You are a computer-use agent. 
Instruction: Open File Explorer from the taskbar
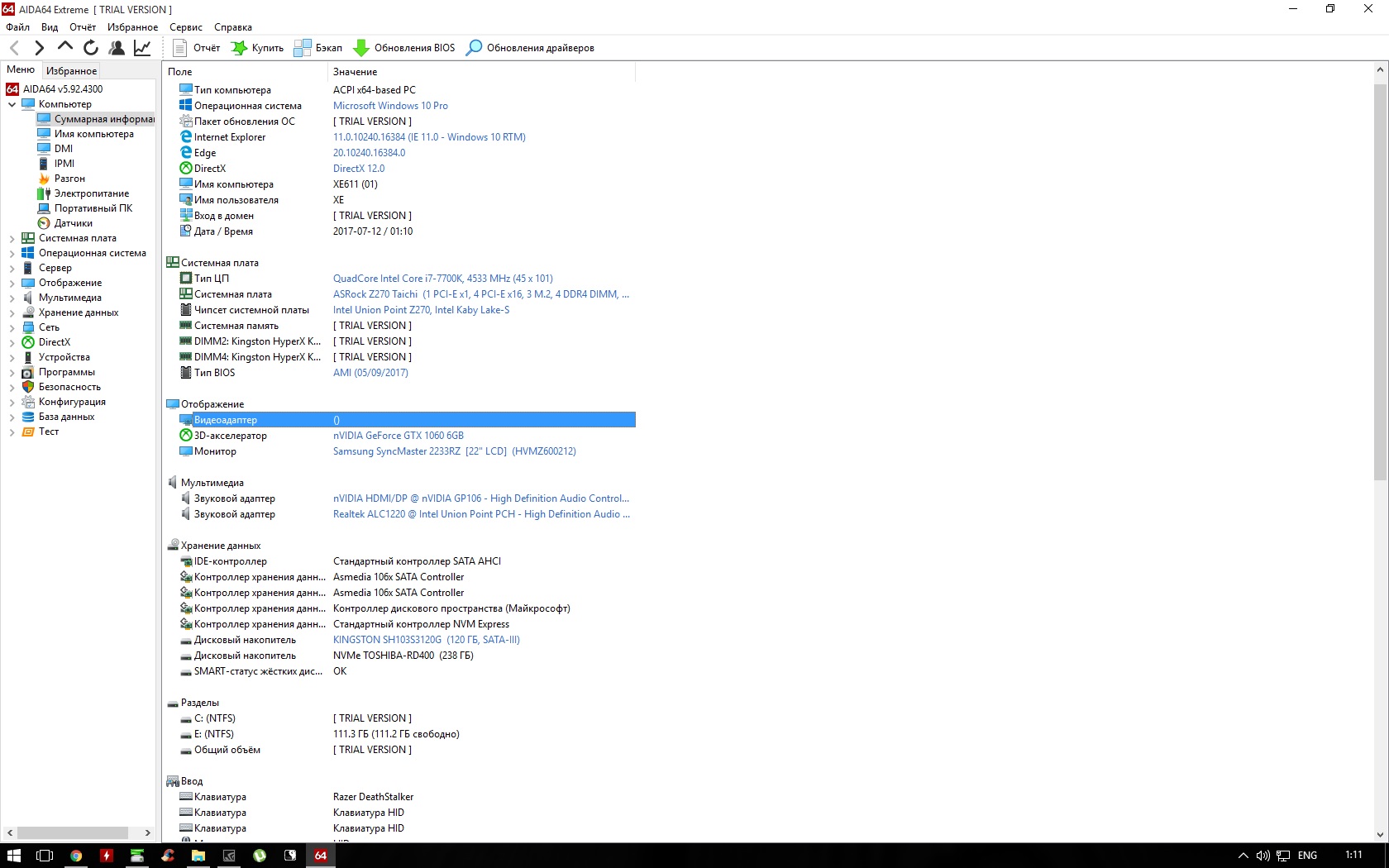pos(198,856)
